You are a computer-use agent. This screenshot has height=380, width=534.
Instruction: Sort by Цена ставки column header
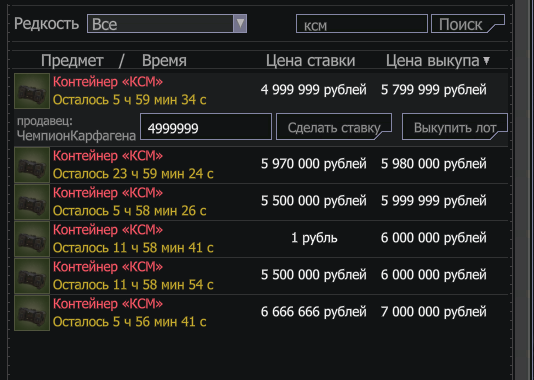click(310, 61)
